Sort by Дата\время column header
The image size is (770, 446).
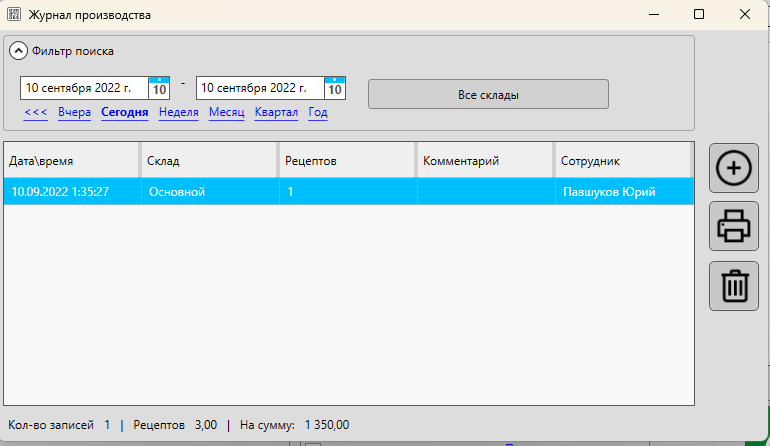pyautogui.click(x=70, y=160)
